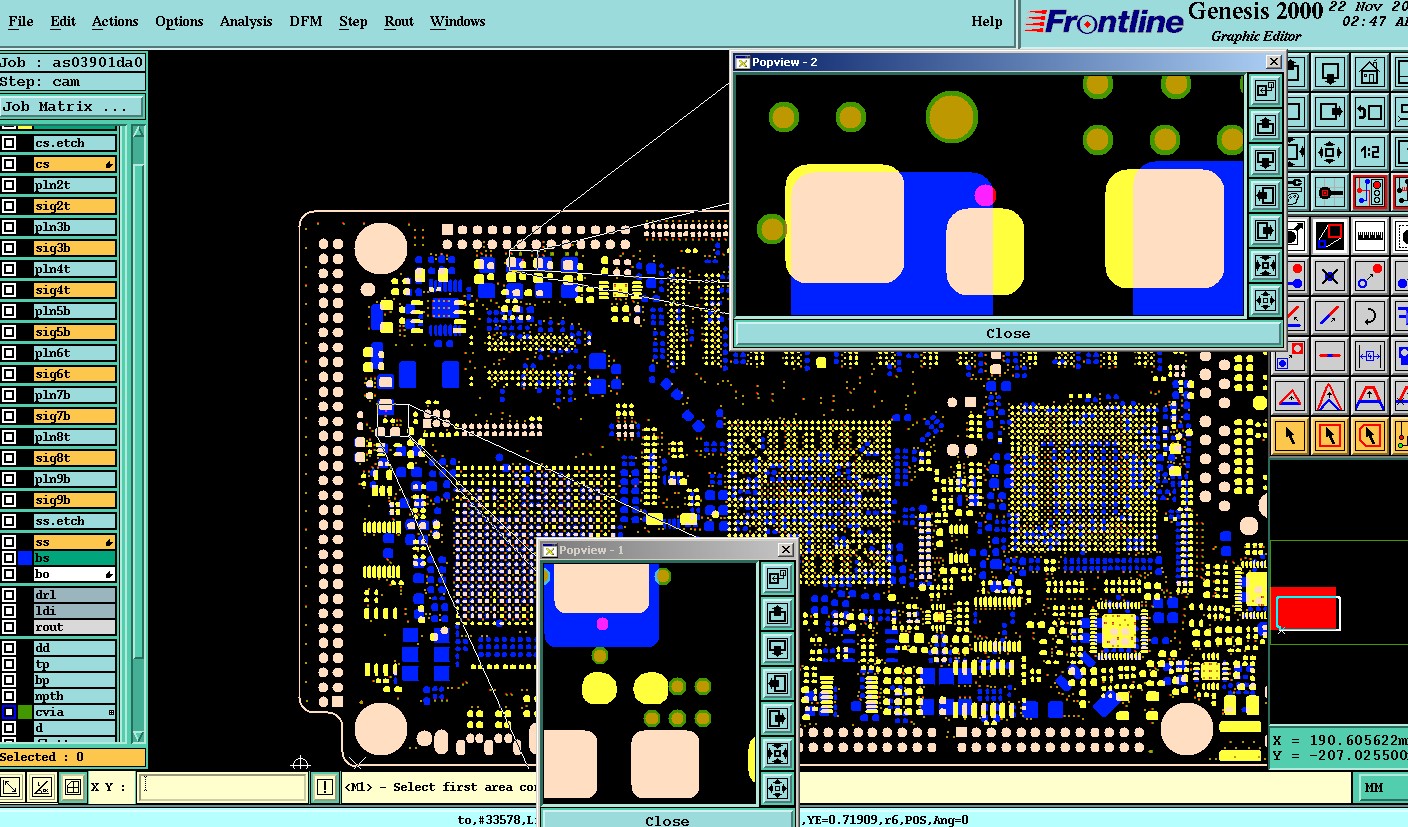This screenshot has height=827, width=1408.
Task: Expand the cvia layer marker at row end
Action: pyautogui.click(x=111, y=712)
